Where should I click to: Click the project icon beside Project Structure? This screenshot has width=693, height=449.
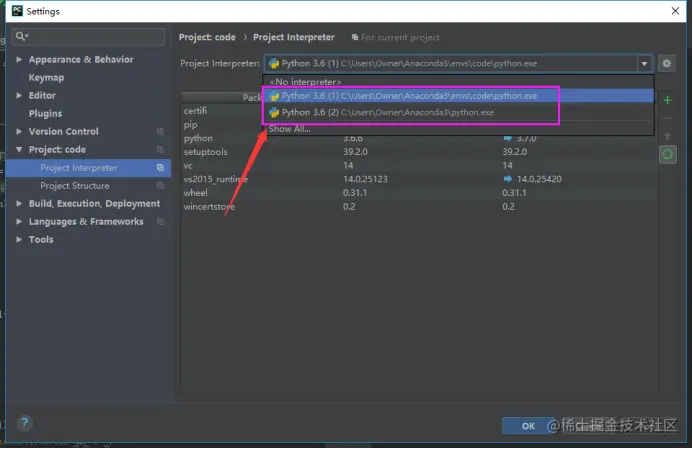pos(160,186)
